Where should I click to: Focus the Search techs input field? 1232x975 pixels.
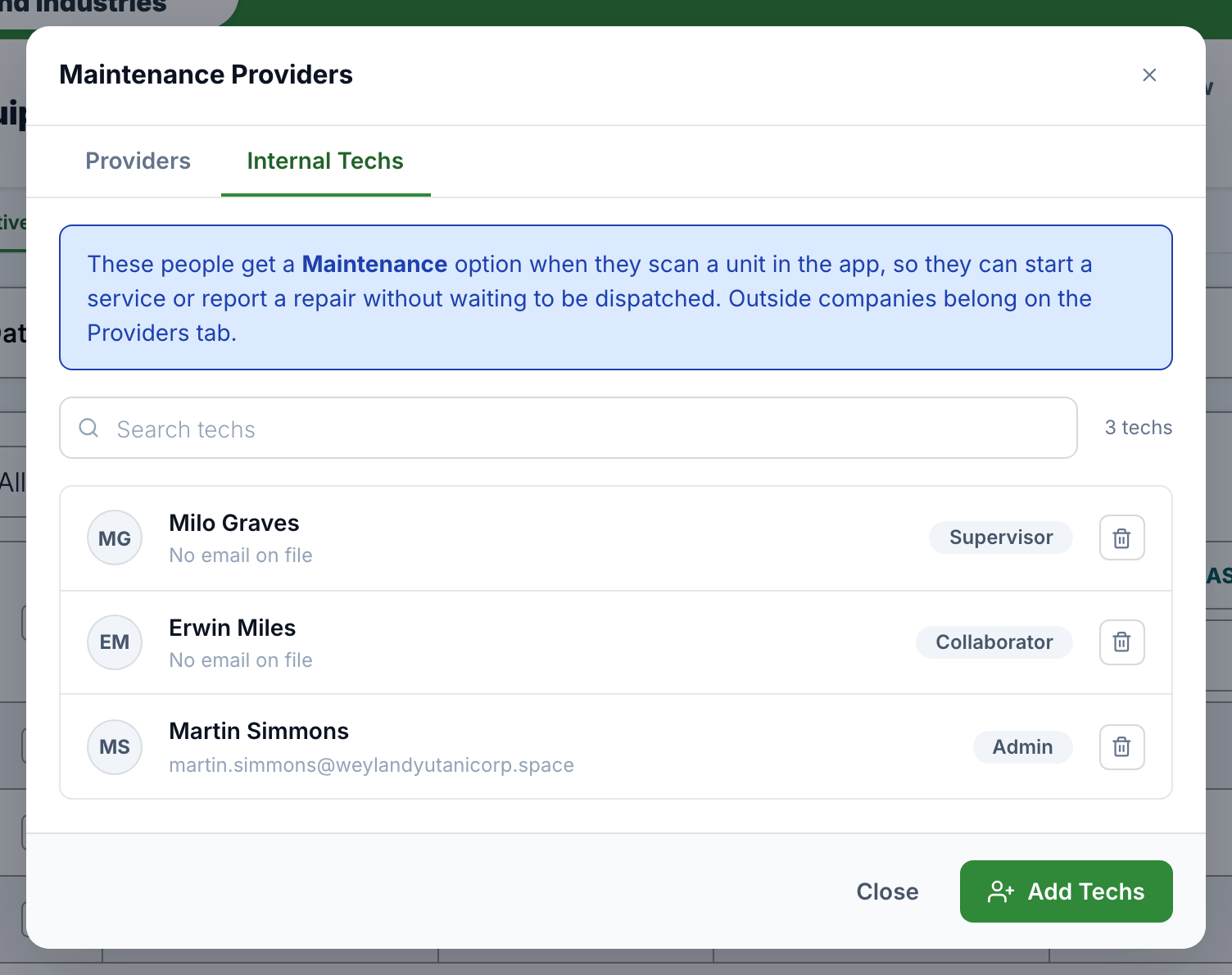(x=568, y=428)
